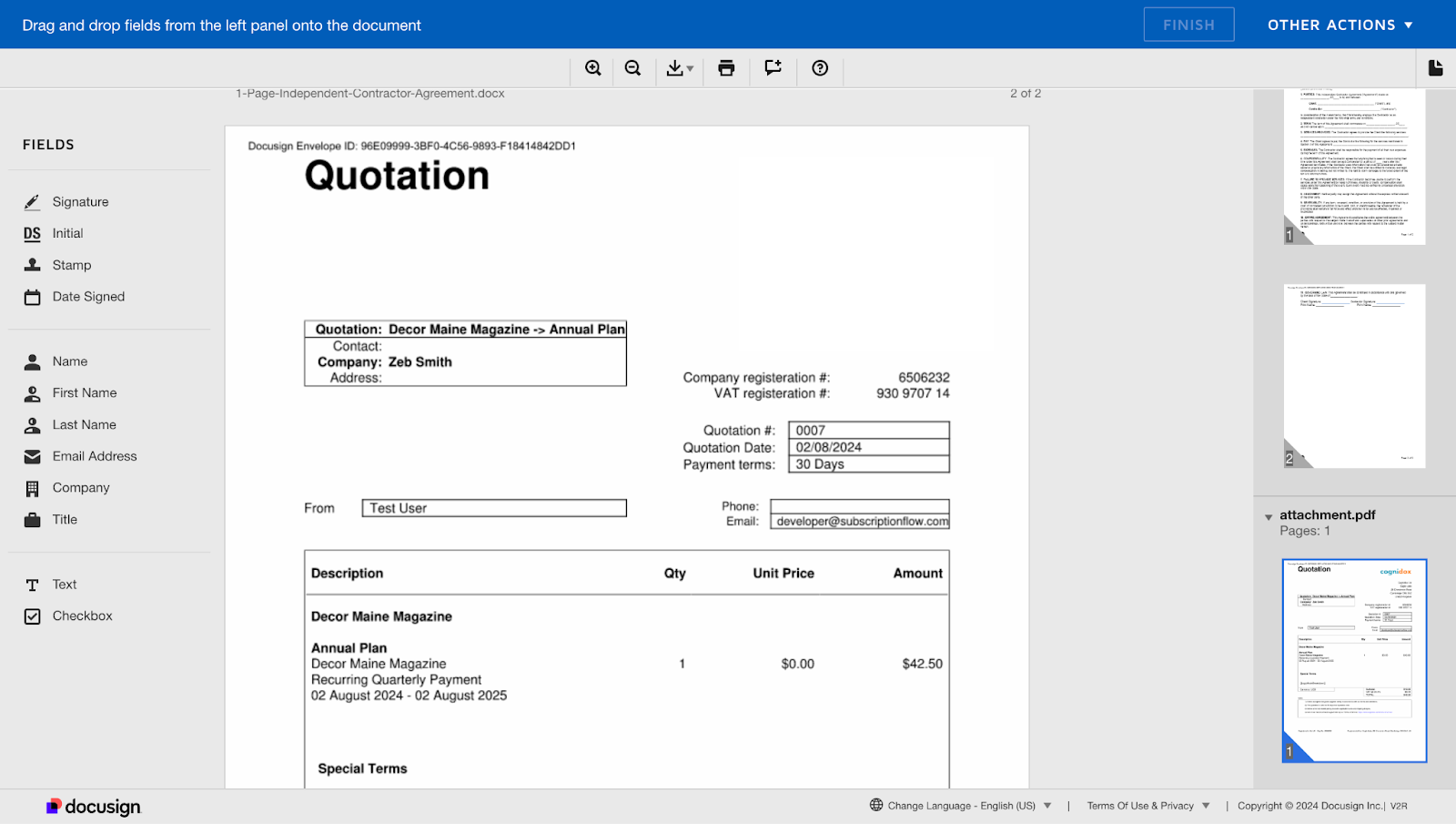
Task: Click the 'Amount' column header
Action: (x=917, y=574)
